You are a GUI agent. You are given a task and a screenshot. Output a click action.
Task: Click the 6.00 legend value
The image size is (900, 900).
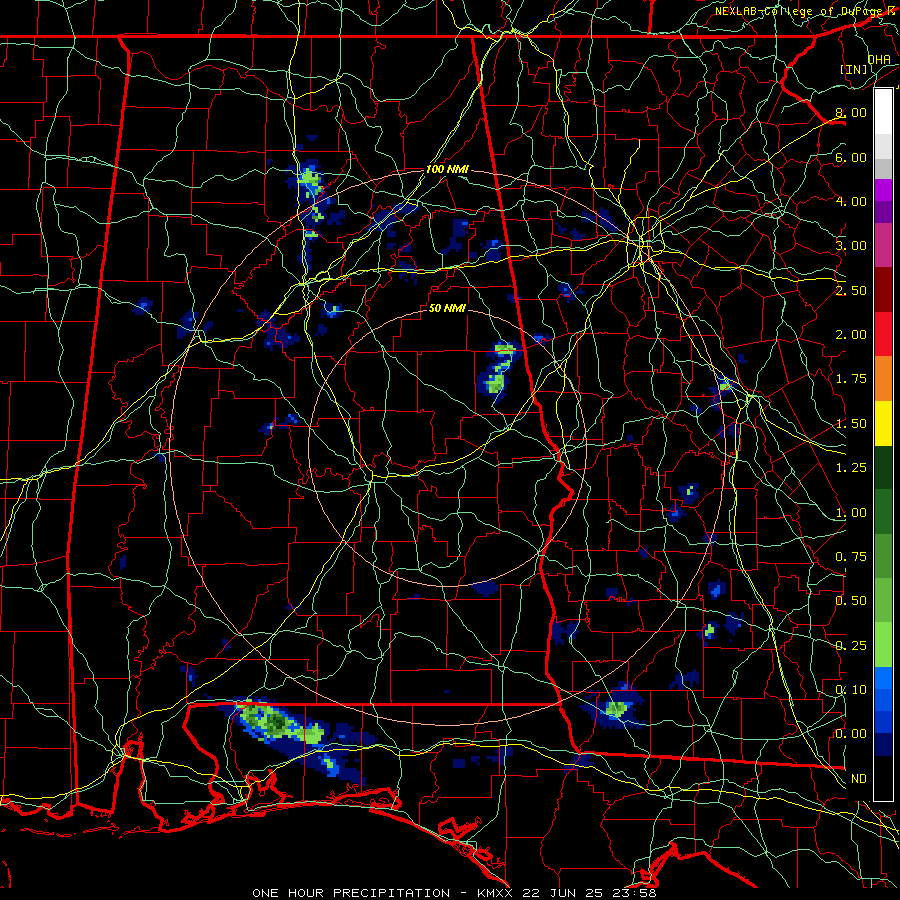pos(851,157)
